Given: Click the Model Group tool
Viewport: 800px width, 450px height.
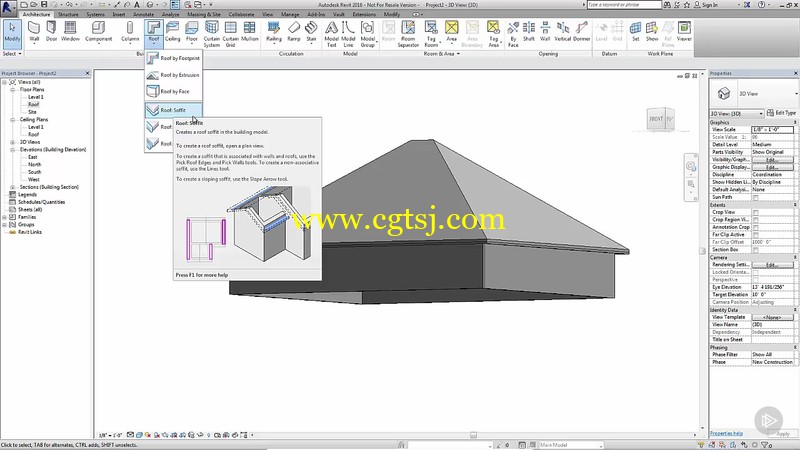Looking at the screenshot, I should coord(368,34).
